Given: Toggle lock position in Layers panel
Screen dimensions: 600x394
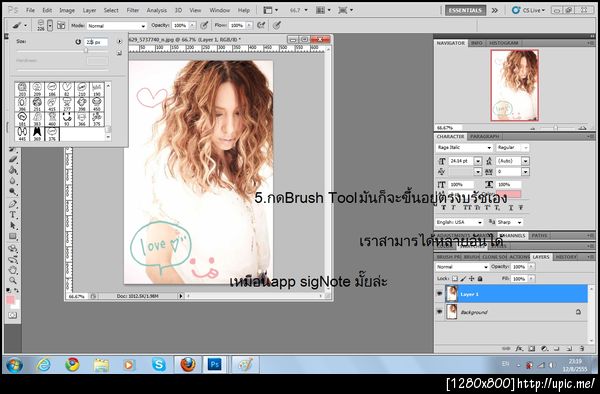Looking at the screenshot, I should click(x=471, y=279).
